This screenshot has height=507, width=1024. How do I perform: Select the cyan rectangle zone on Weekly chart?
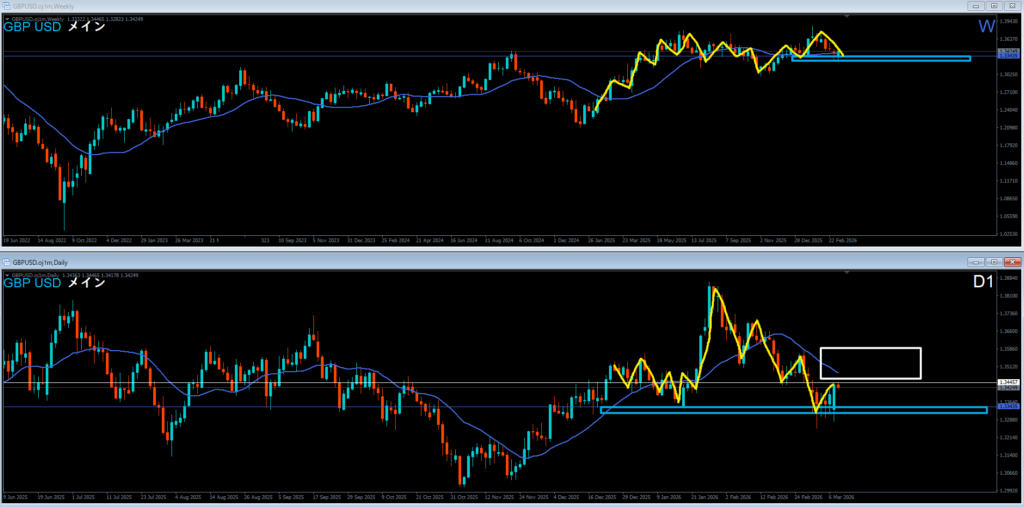coord(881,59)
